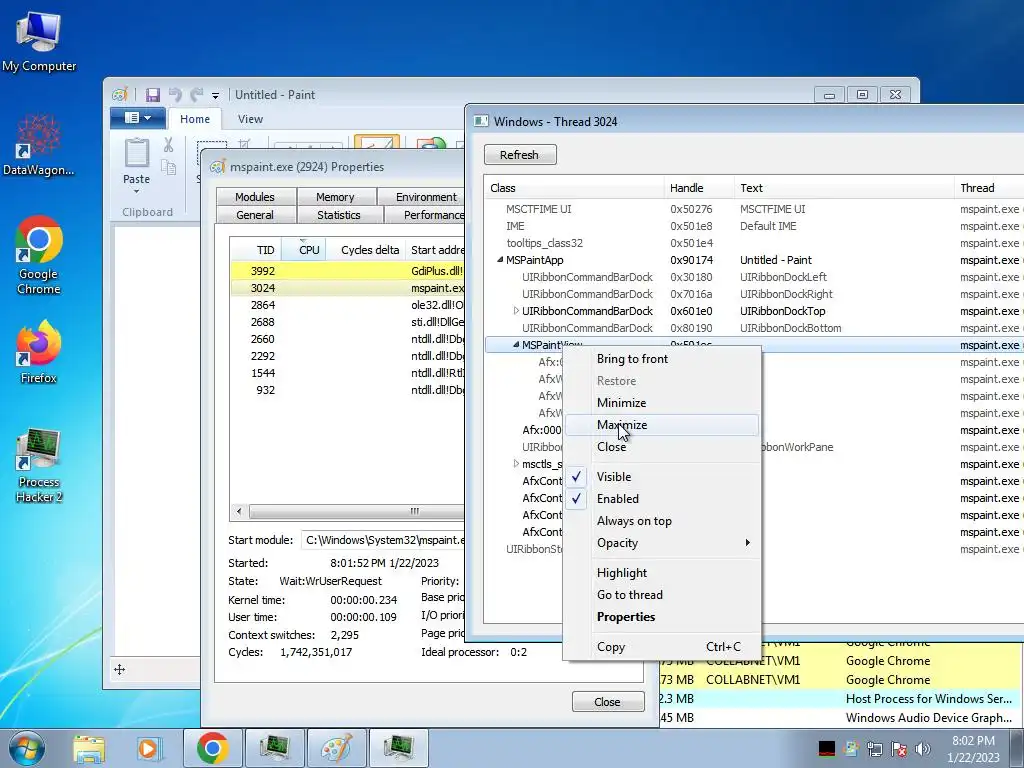1024x768 pixels.
Task: Choose Highlight from the context menu
Action: coord(662,573)
